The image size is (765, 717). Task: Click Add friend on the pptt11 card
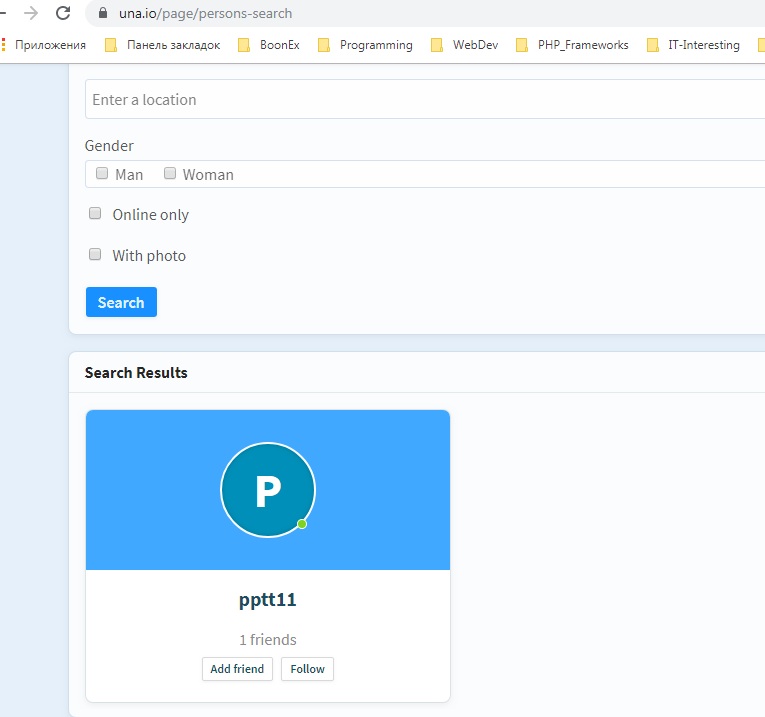(x=237, y=669)
